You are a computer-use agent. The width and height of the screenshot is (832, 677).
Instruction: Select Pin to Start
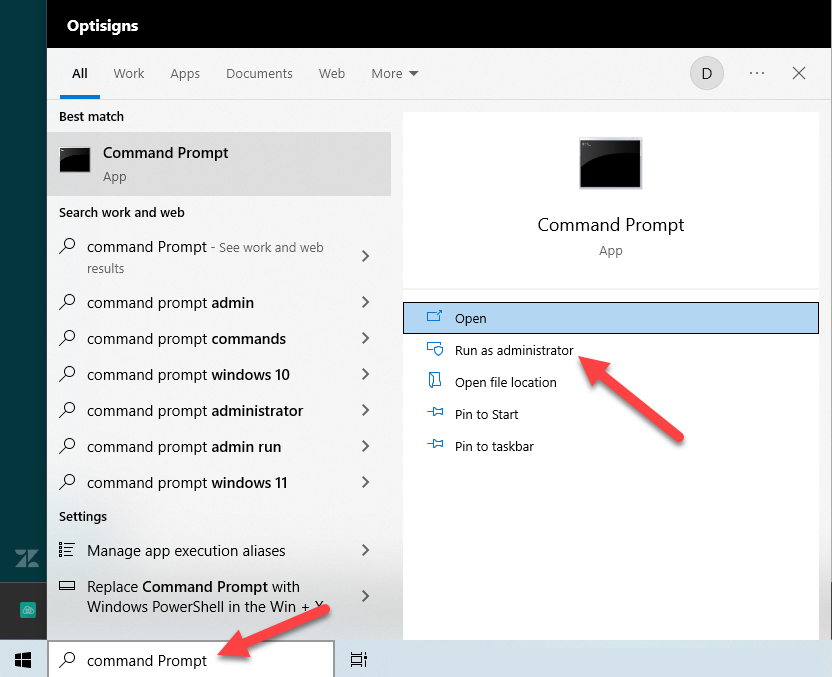(610, 414)
